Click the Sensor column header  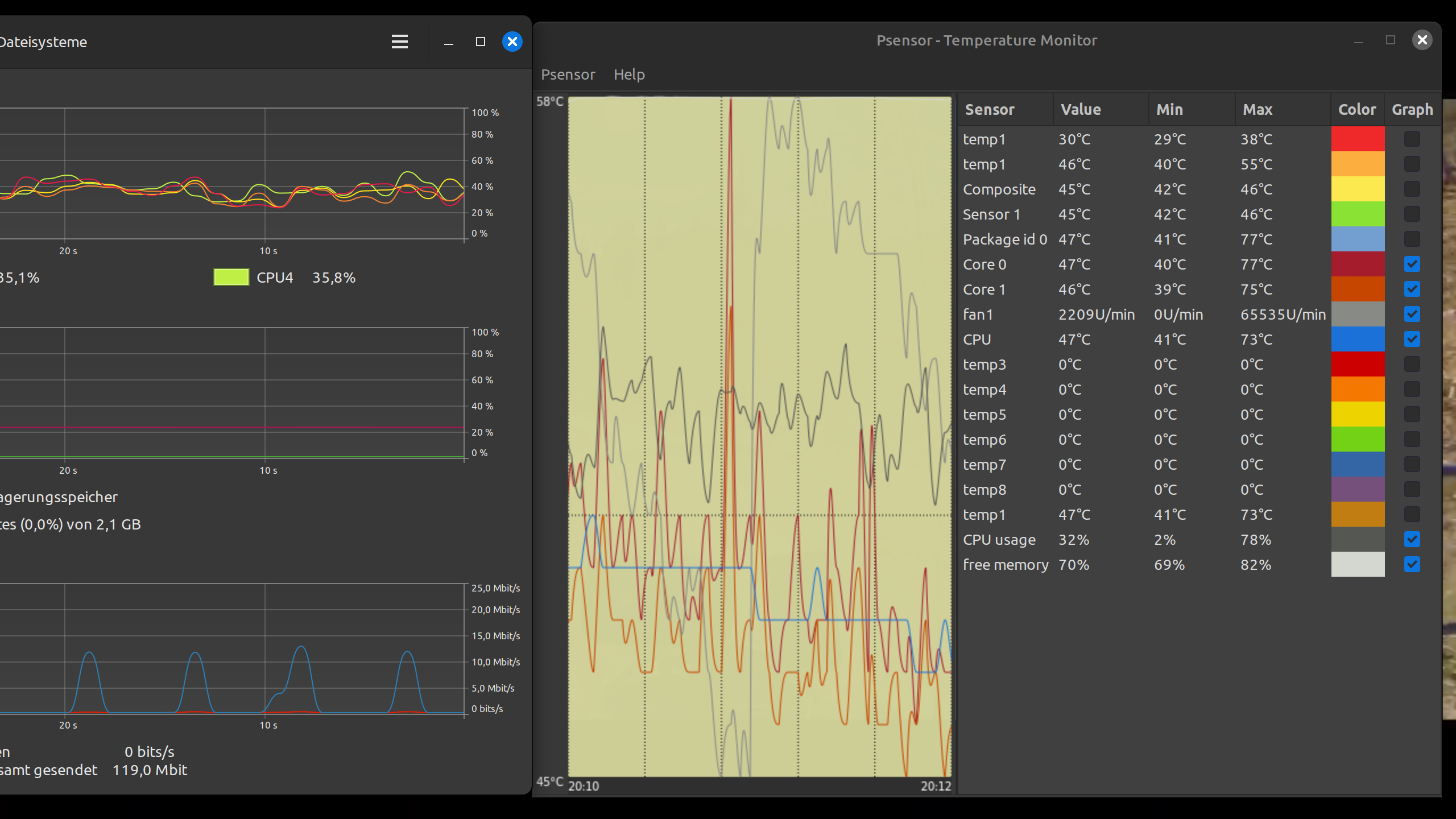click(990, 110)
